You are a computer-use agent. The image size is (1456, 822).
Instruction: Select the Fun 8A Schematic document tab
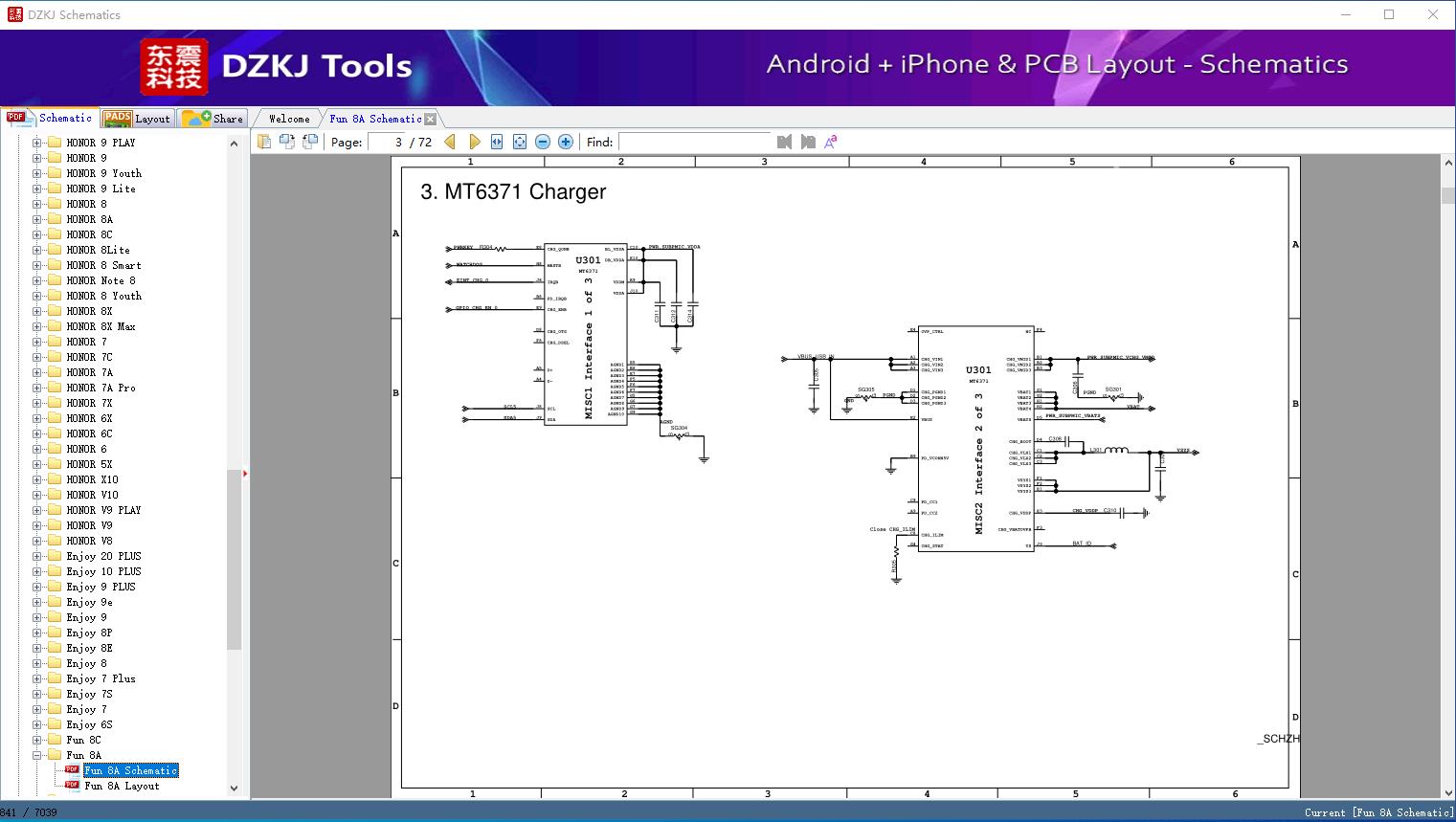[375, 119]
